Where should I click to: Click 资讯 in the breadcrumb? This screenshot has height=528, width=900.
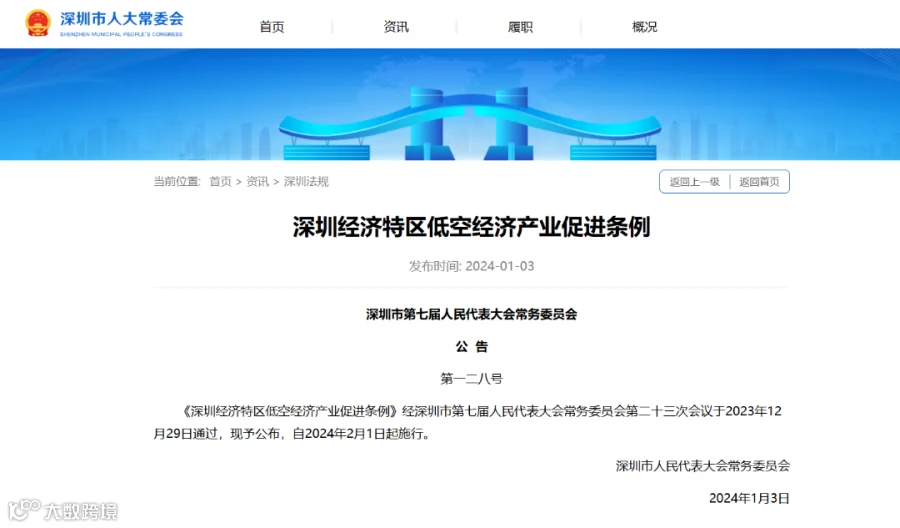257,182
